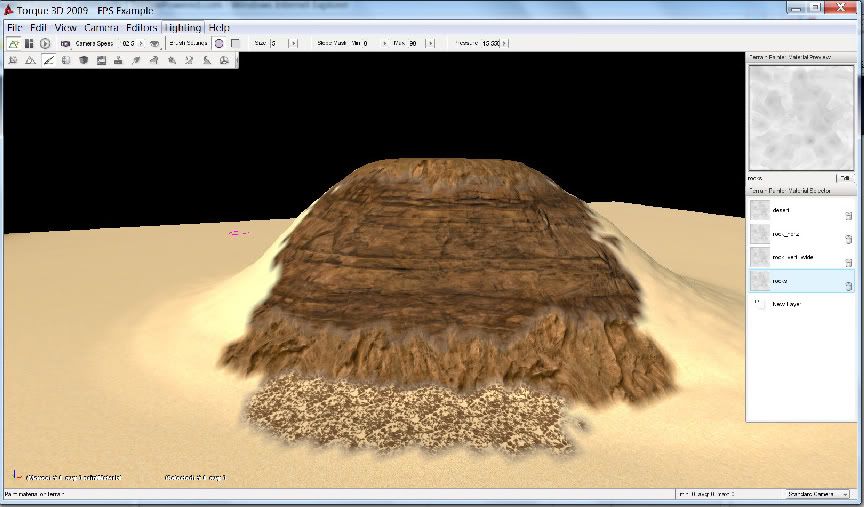Click the eye visibility icon in toolbar
Viewport: 864px width, 507px height.
pos(155,44)
